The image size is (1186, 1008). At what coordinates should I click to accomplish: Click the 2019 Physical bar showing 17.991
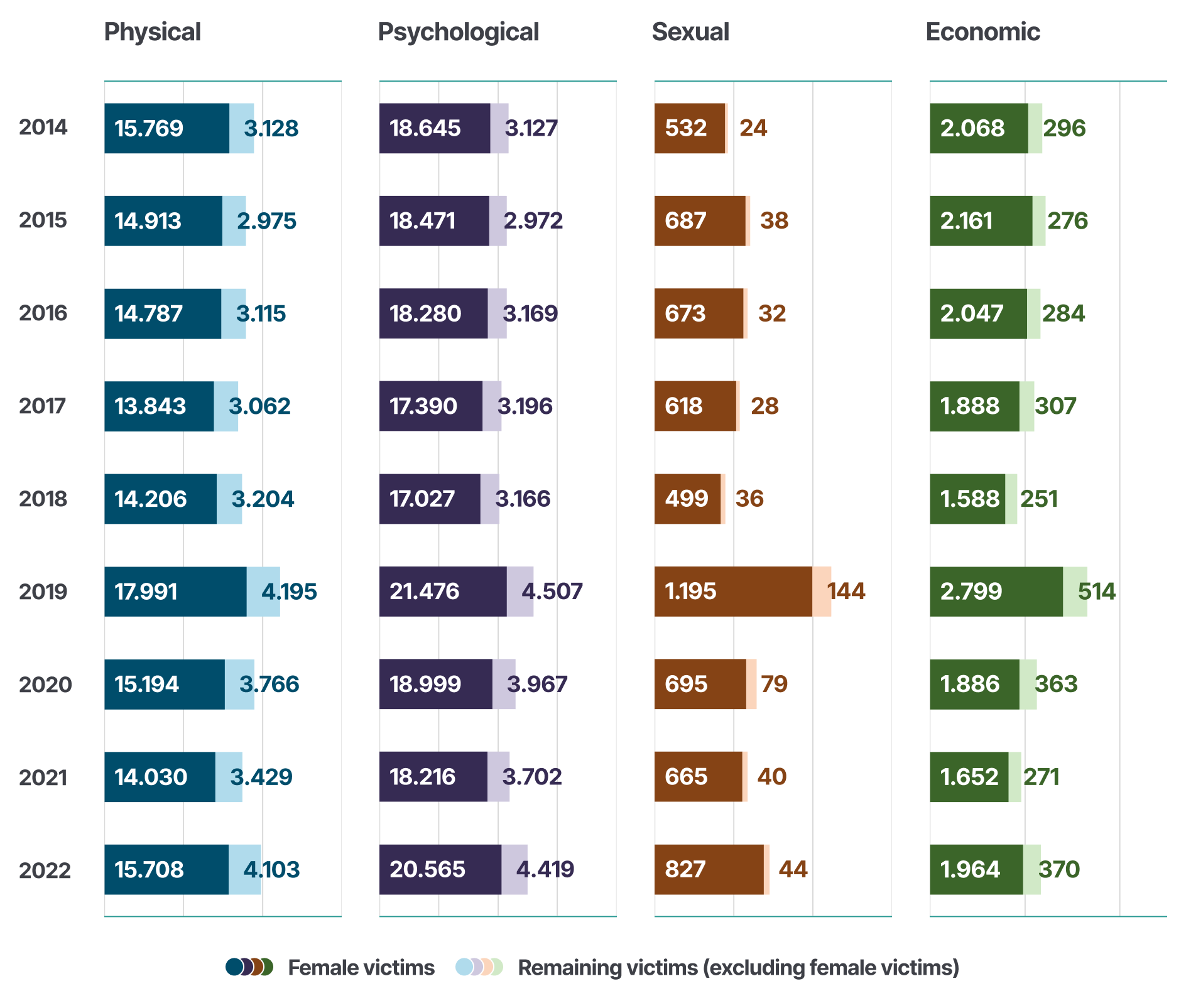pos(175,592)
